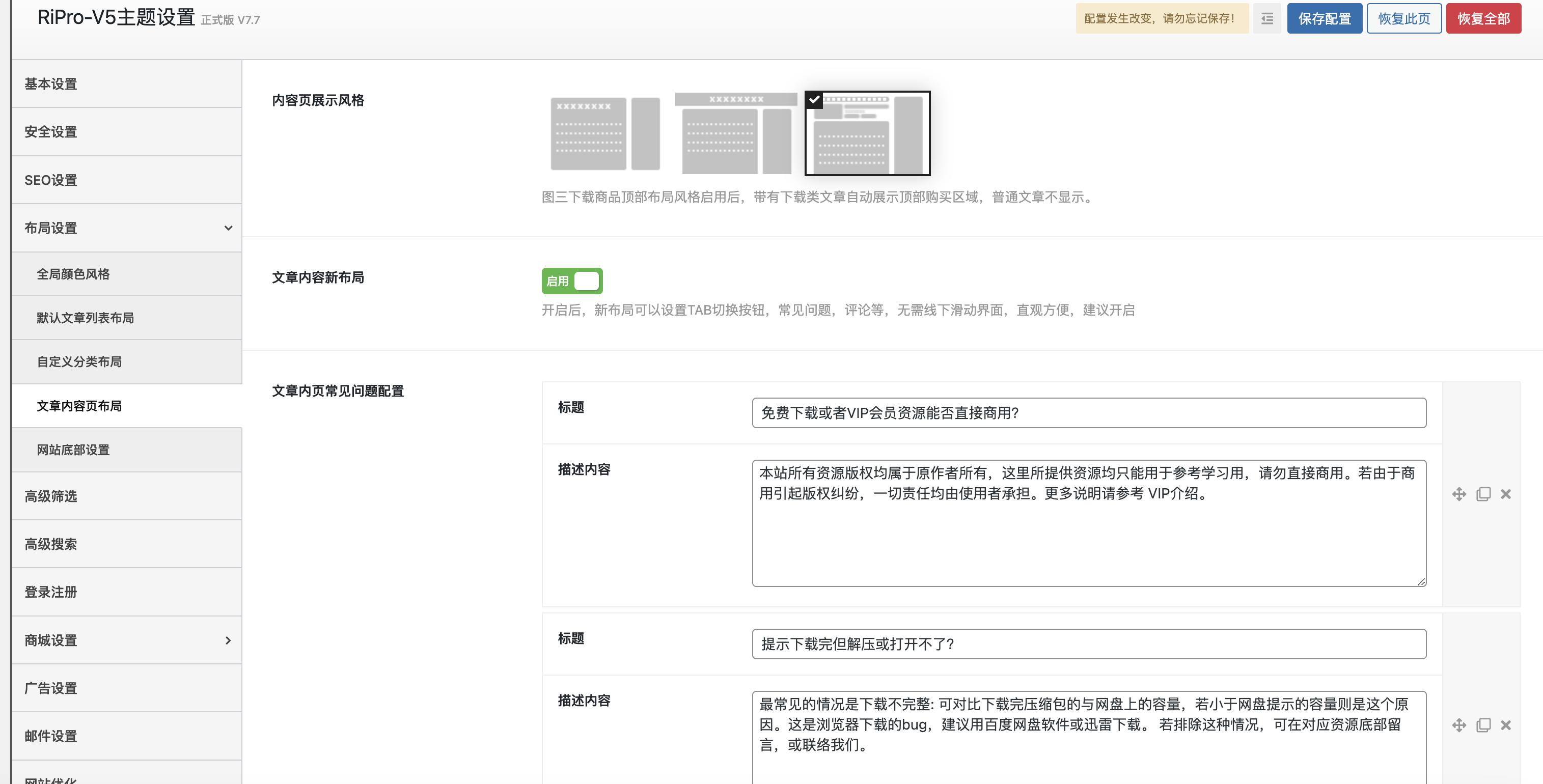
Task: Click the 保存配置 button
Action: [1325, 18]
